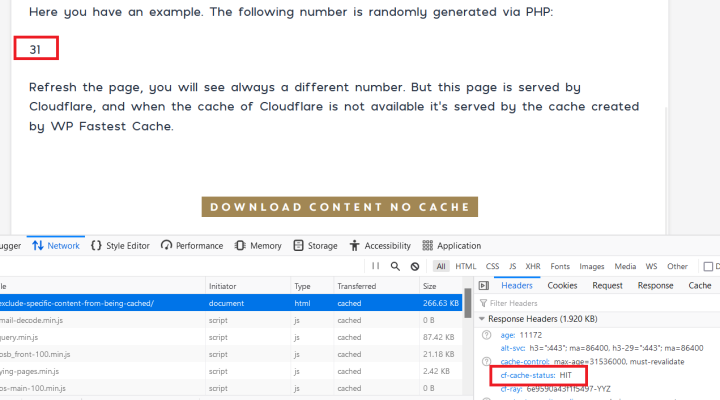This screenshot has width=720, height=400.
Task: Click the Network arrows icon
Action: point(38,246)
